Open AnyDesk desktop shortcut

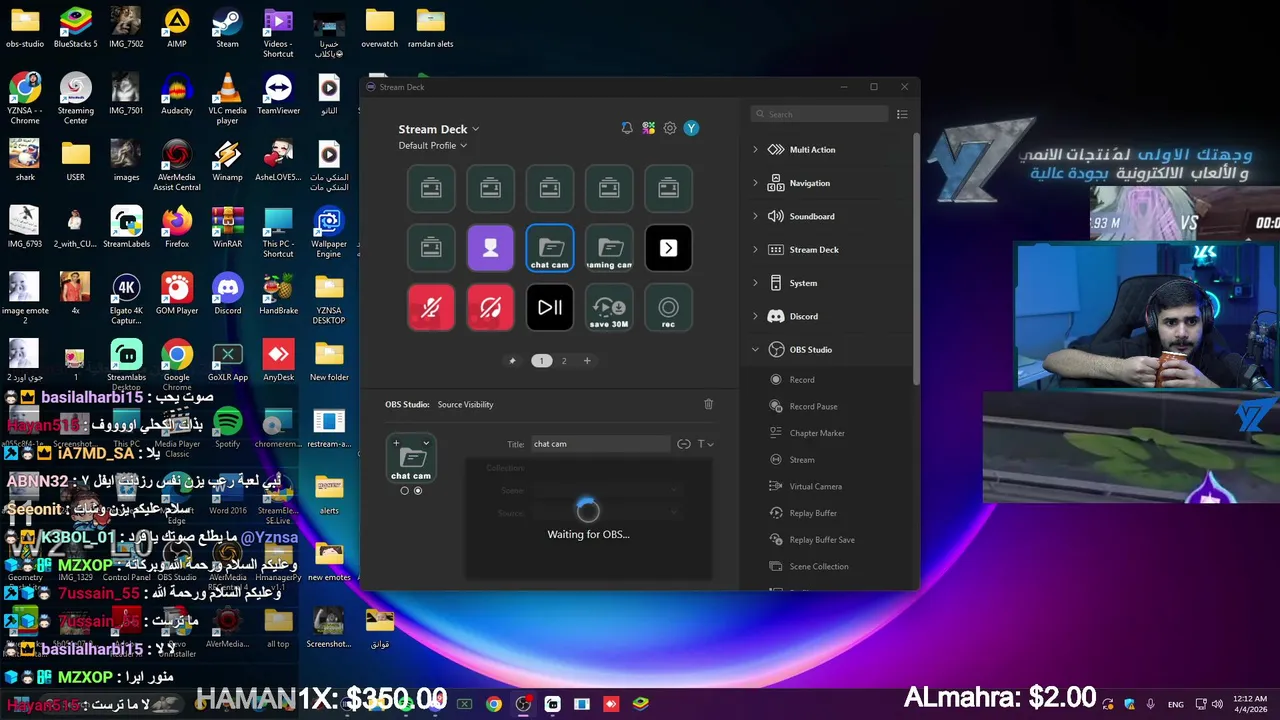click(x=278, y=362)
